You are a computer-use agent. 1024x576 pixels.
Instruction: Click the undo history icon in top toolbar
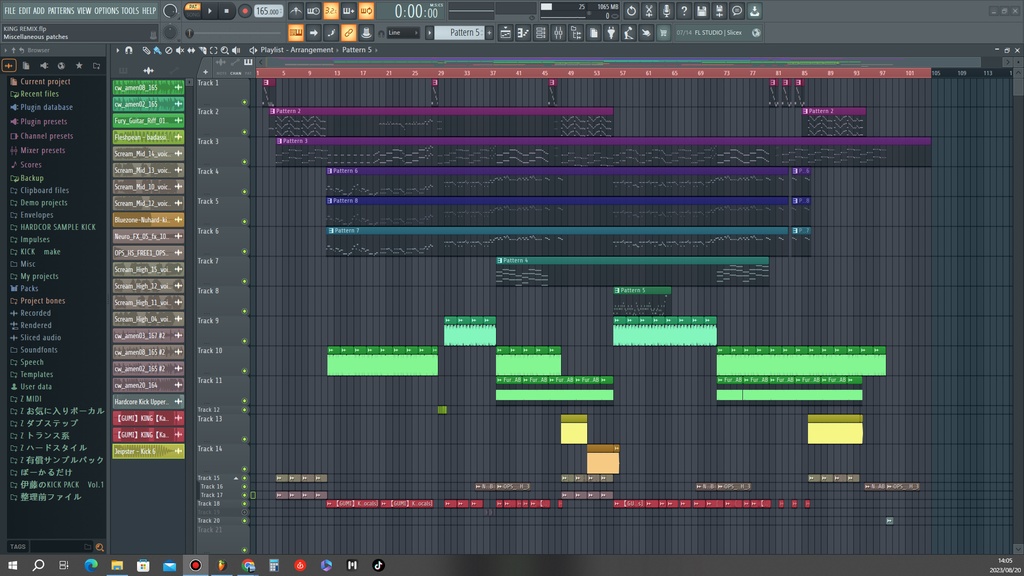pyautogui.click(x=631, y=10)
